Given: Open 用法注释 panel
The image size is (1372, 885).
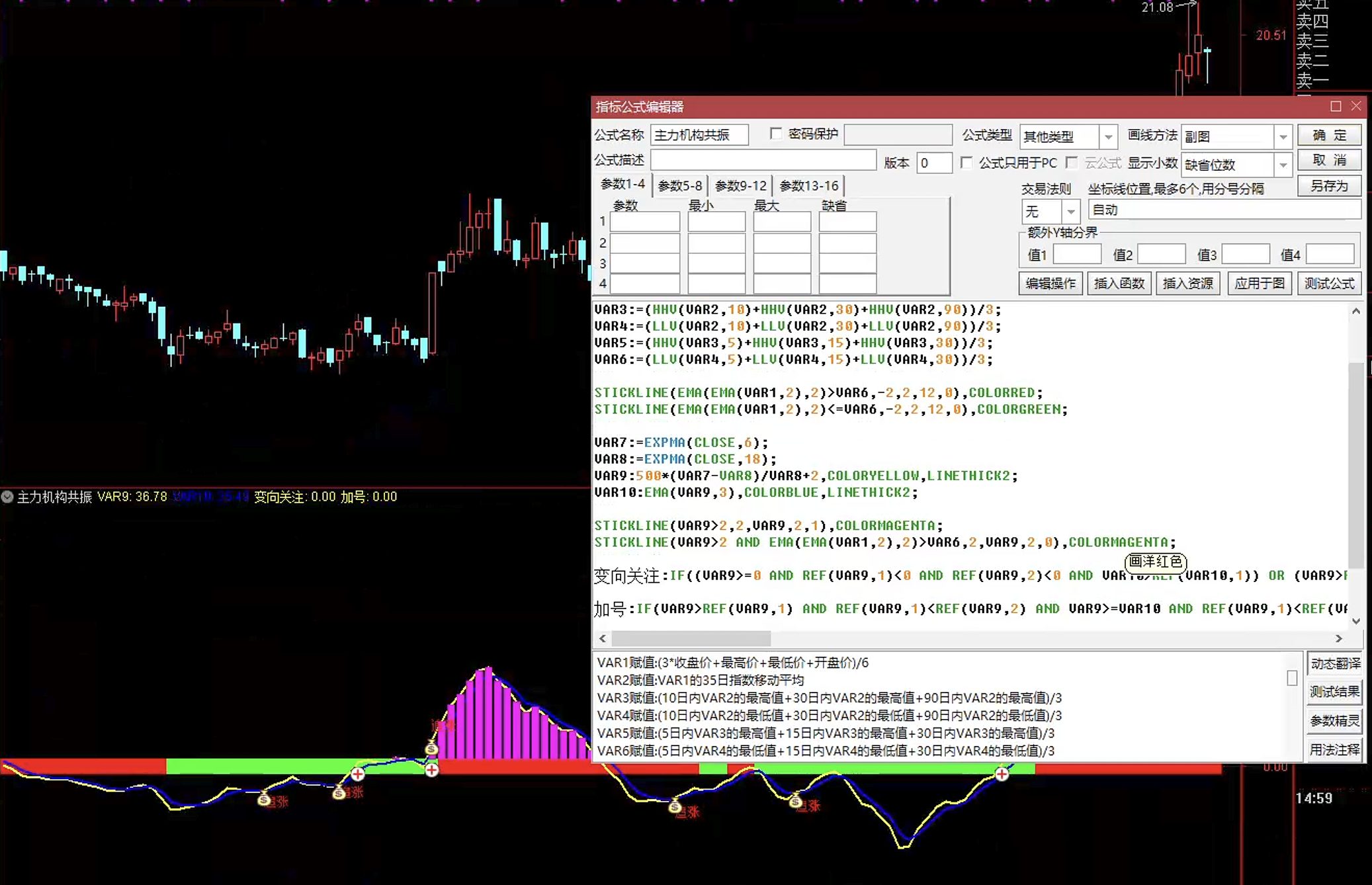Looking at the screenshot, I should click(1335, 749).
